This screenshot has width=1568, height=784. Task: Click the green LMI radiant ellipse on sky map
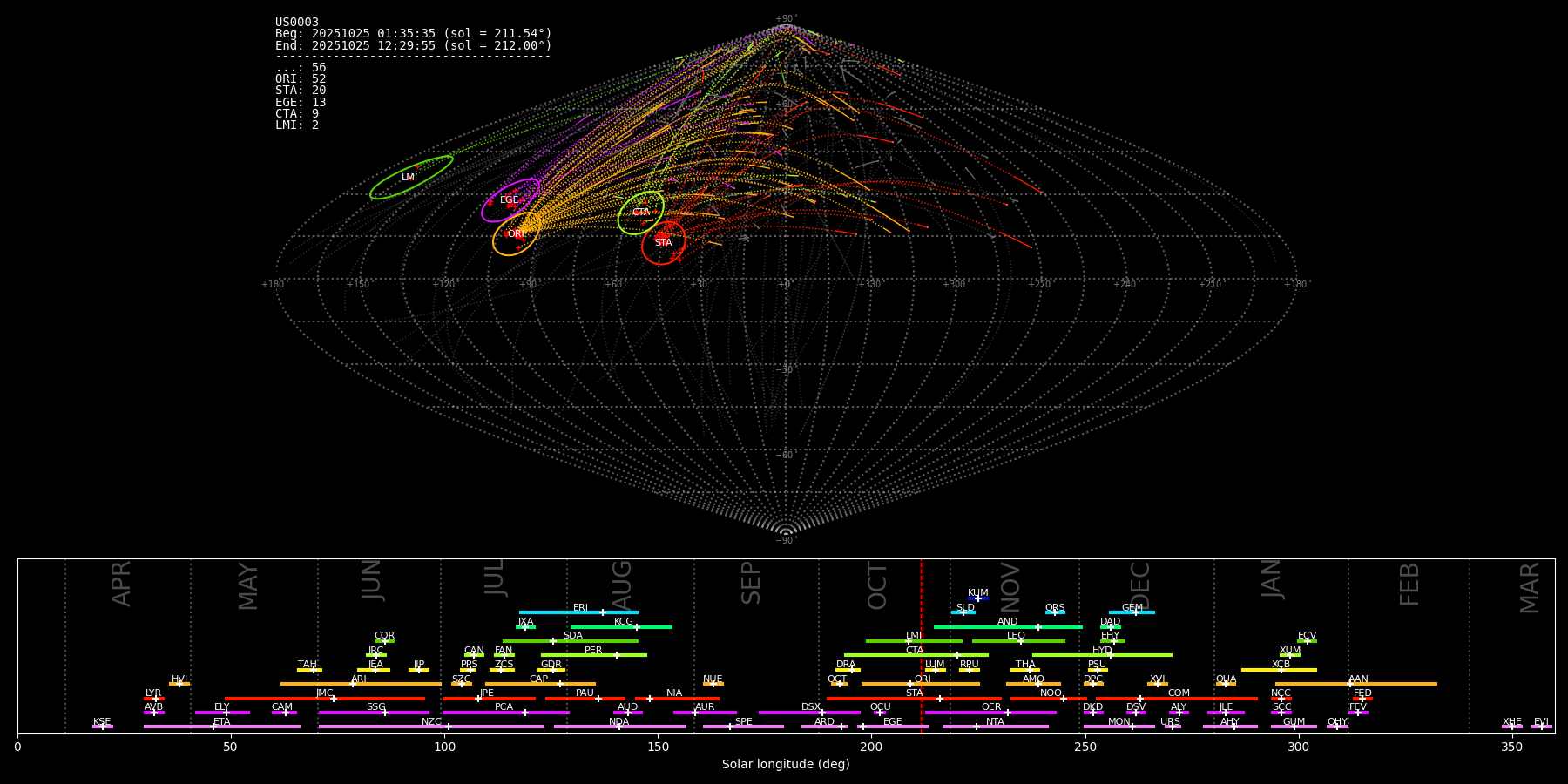[411, 177]
